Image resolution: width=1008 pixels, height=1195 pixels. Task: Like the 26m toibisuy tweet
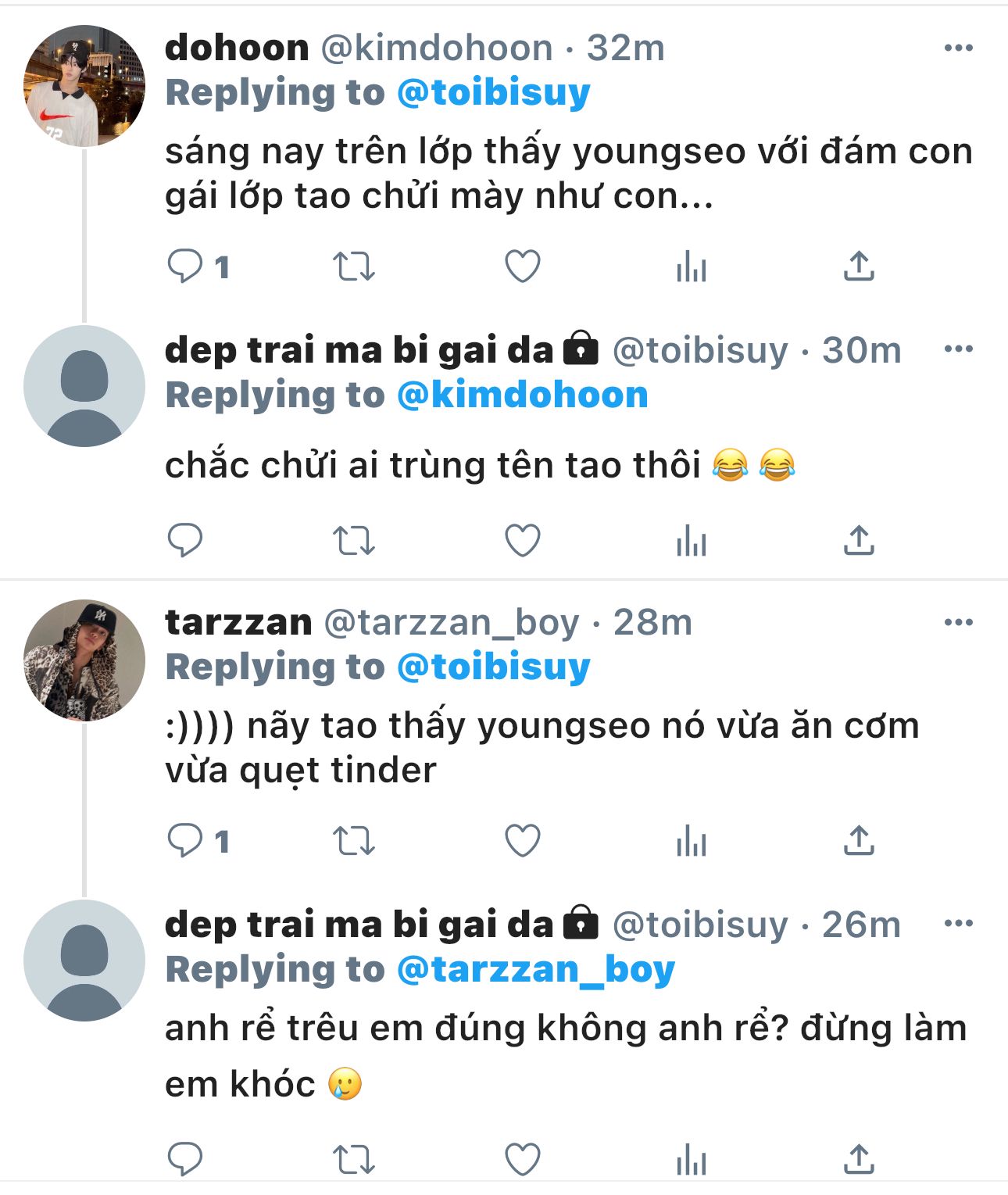point(523,1159)
